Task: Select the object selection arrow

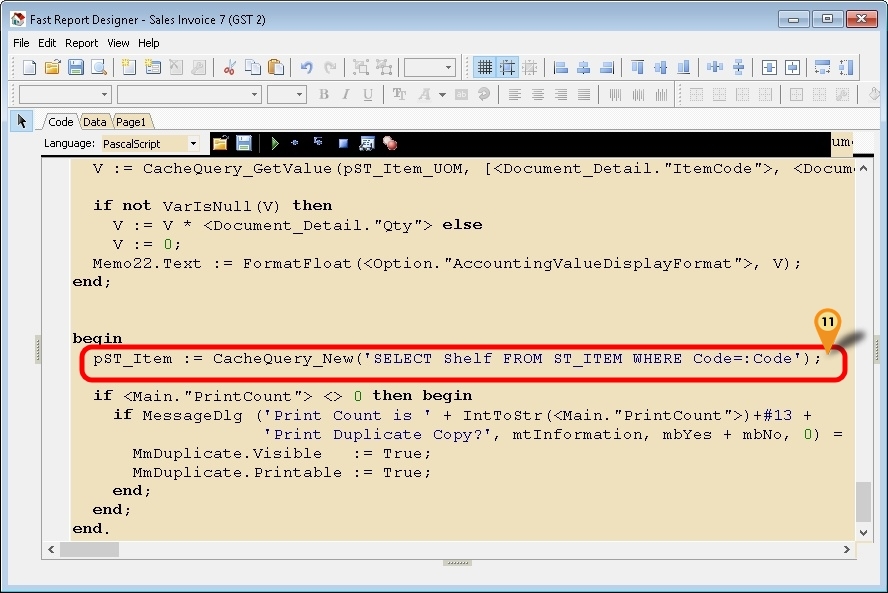Action: coord(21,121)
